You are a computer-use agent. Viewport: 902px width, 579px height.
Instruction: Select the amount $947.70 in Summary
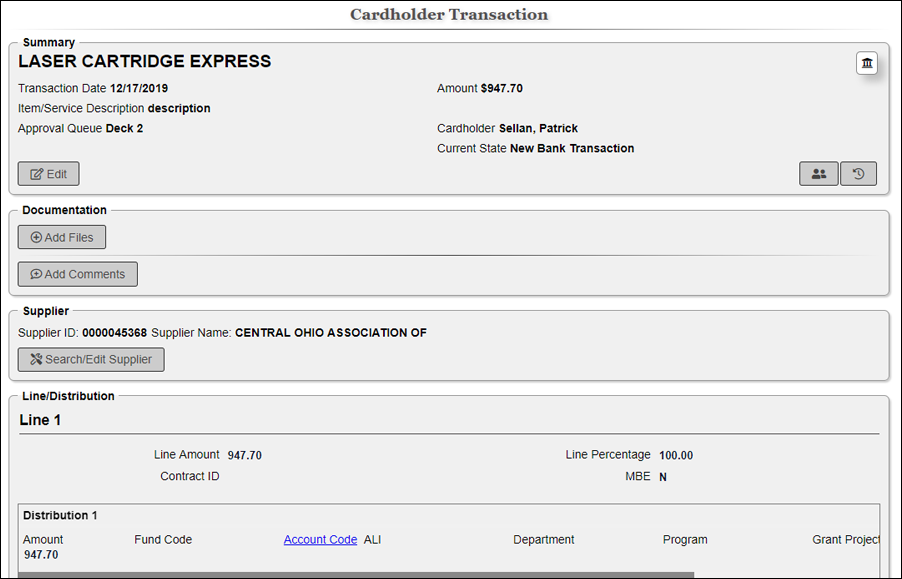[502, 89]
